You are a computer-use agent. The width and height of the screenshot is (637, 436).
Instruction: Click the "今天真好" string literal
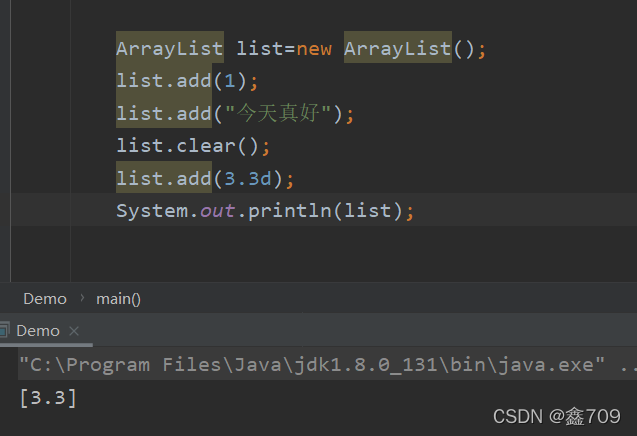click(x=277, y=113)
